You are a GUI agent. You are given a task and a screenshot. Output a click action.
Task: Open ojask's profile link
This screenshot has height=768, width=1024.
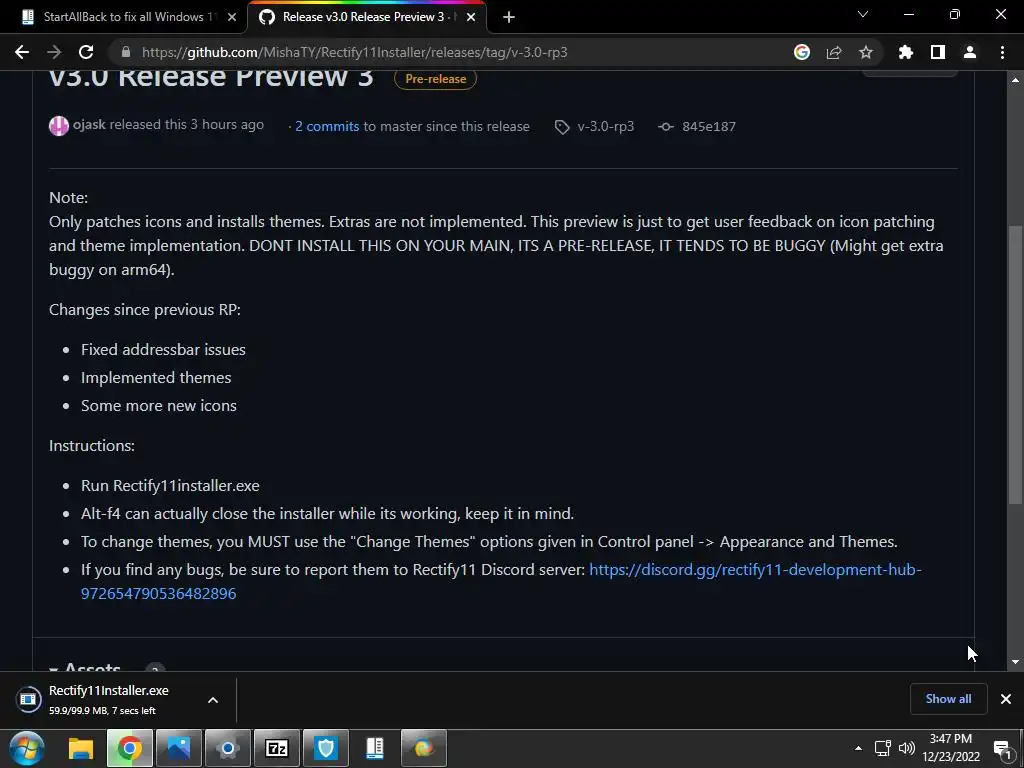(89, 125)
